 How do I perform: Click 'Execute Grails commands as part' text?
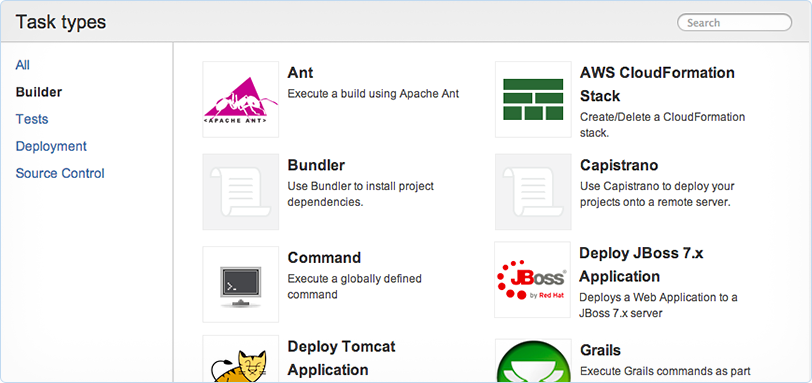[x=665, y=372]
